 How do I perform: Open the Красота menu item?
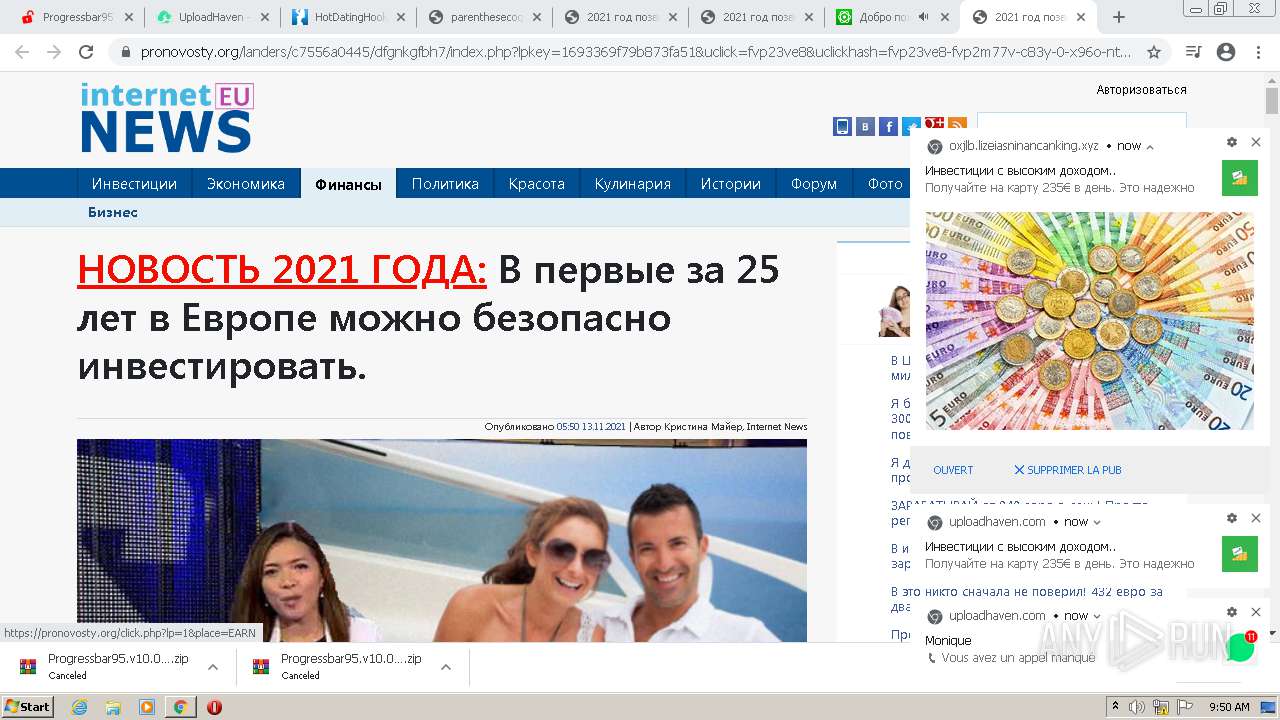pyautogui.click(x=536, y=184)
